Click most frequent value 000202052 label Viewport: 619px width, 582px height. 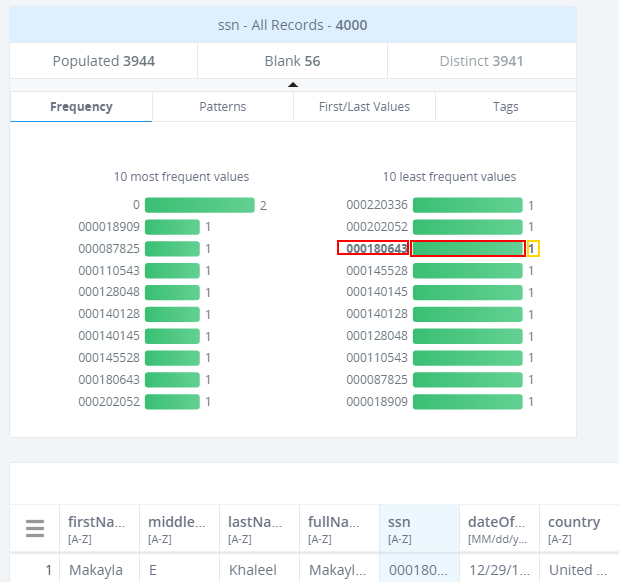(109, 402)
